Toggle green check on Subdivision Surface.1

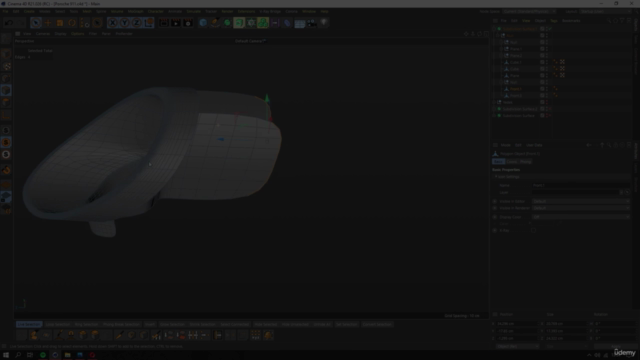coord(550,29)
